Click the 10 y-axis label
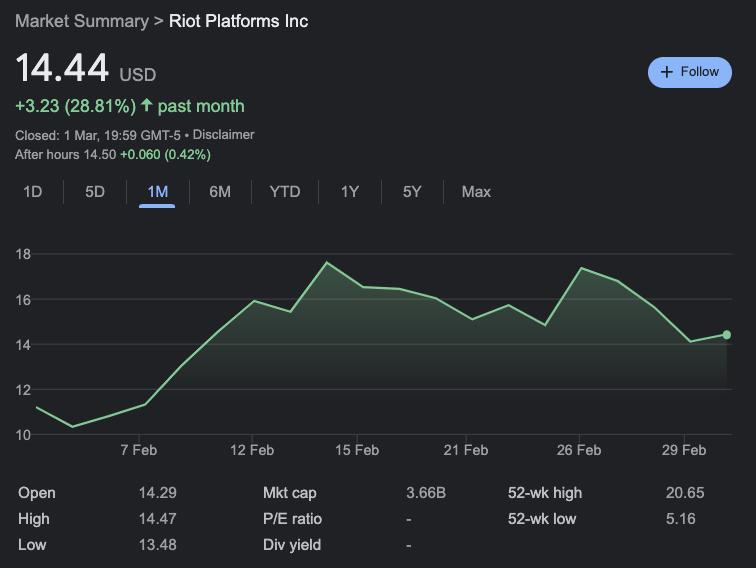The image size is (756, 568). [x=23, y=435]
